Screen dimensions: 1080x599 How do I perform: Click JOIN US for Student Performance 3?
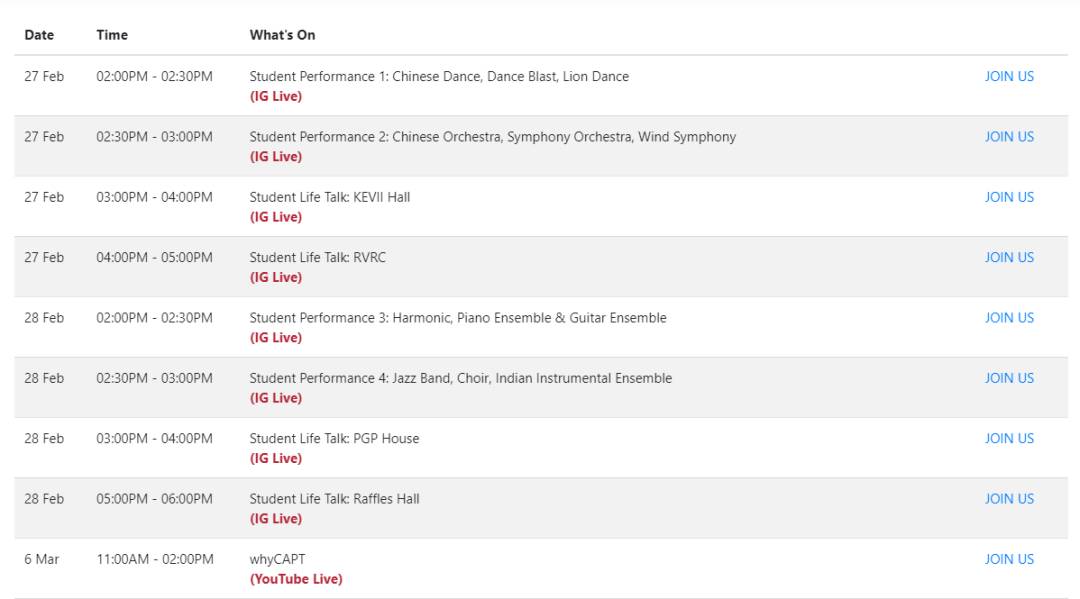(x=1009, y=318)
